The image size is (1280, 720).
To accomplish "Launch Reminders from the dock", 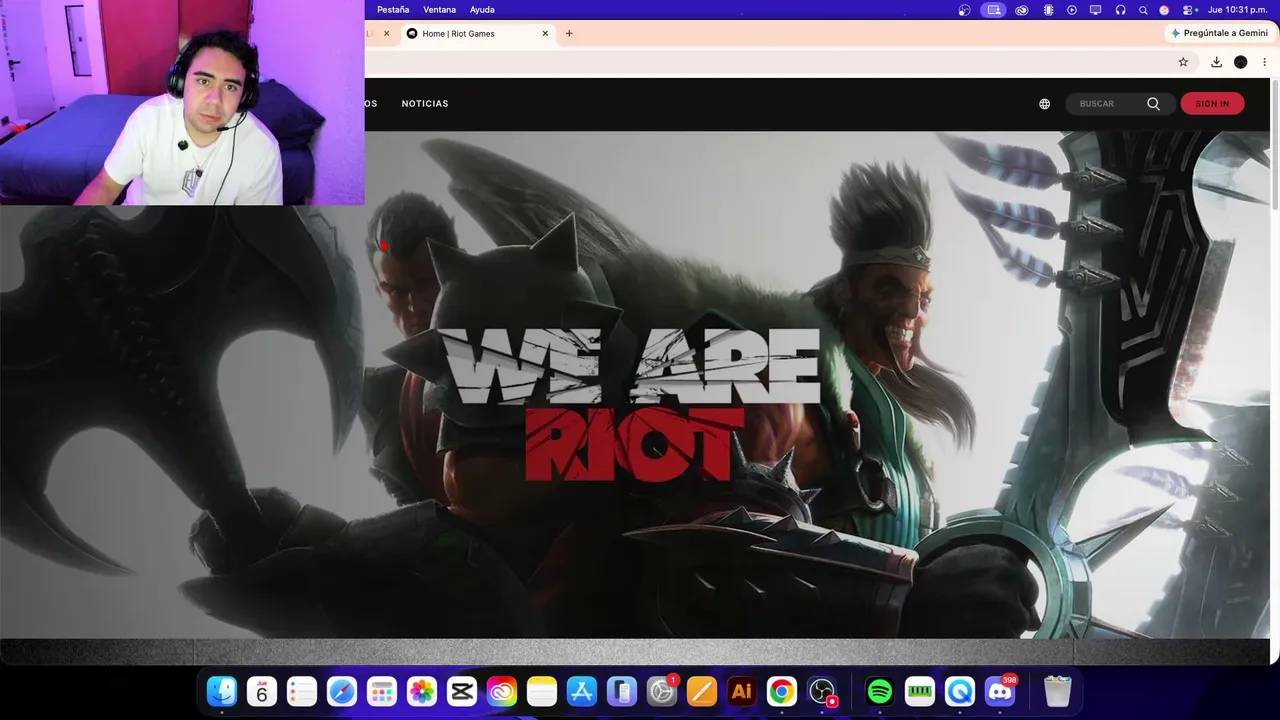I will click(302, 691).
